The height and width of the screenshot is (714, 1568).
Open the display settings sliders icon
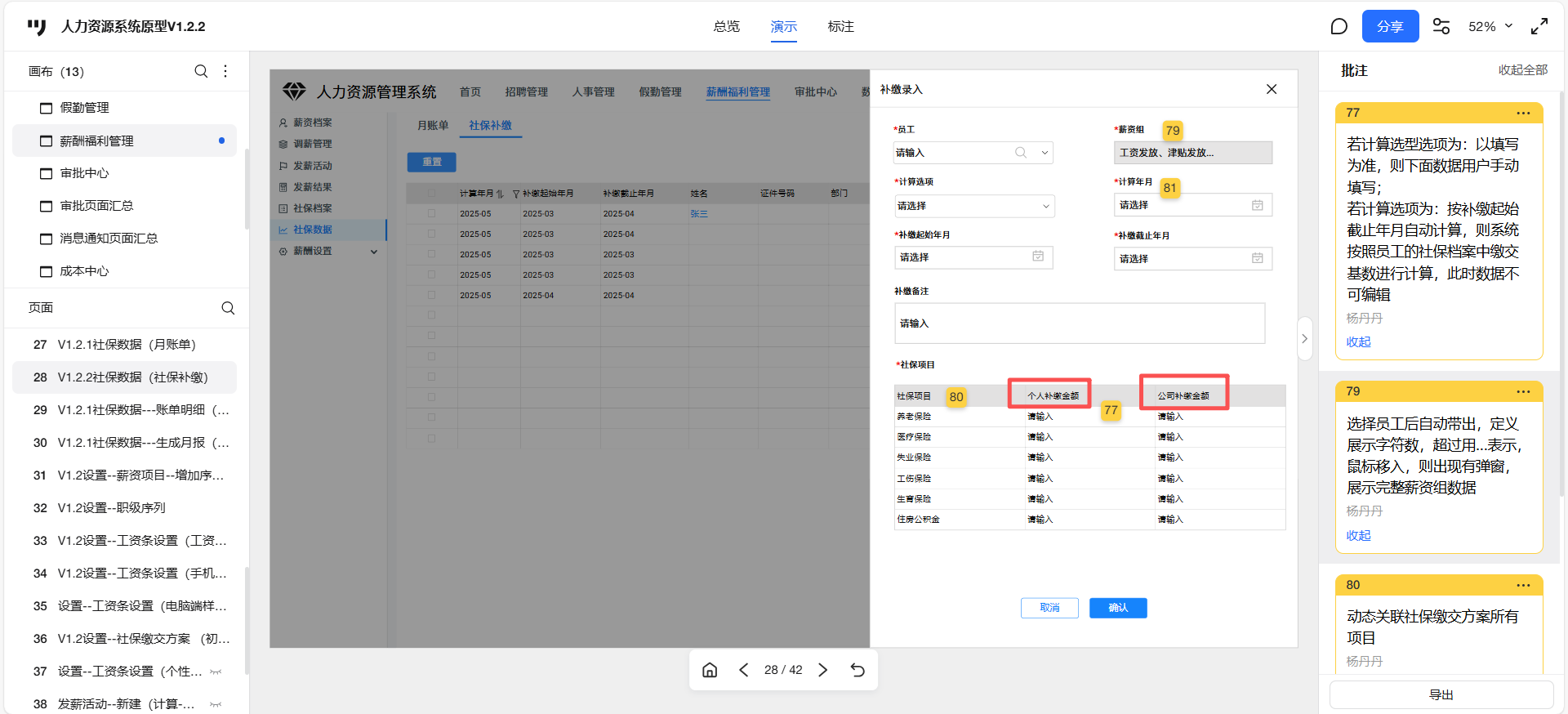(1441, 27)
